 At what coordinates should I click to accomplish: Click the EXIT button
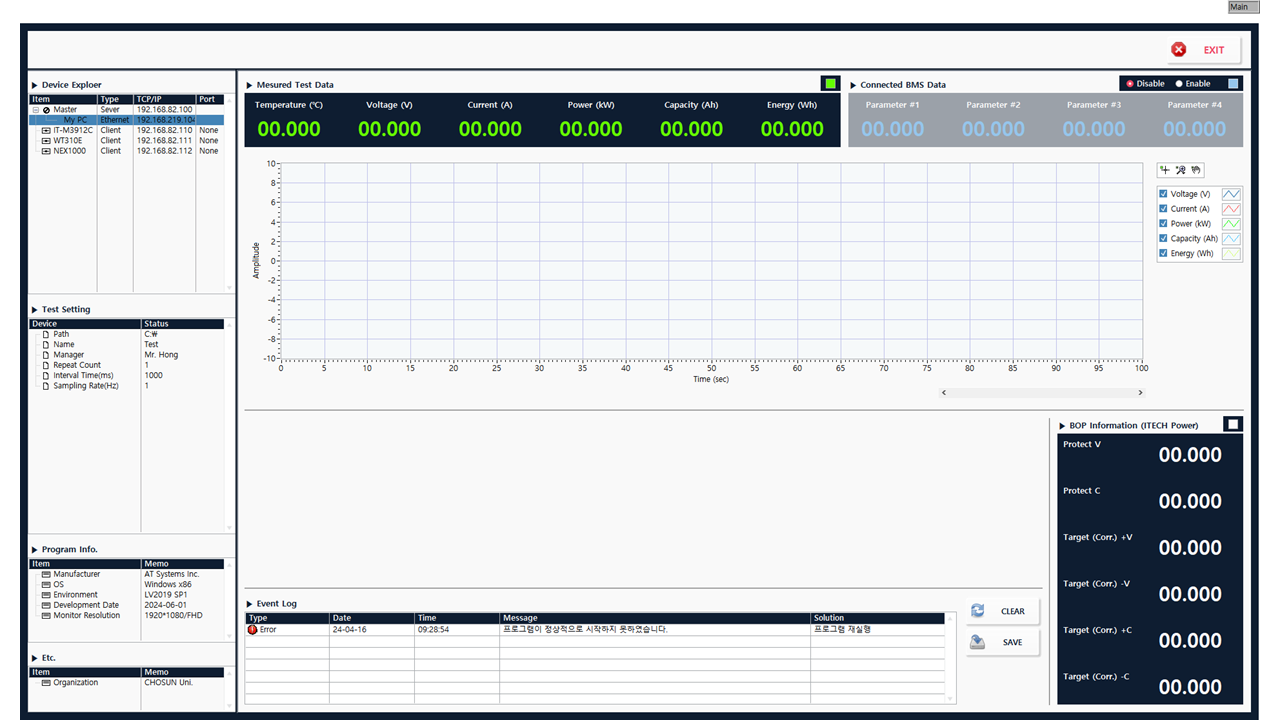(x=1204, y=50)
